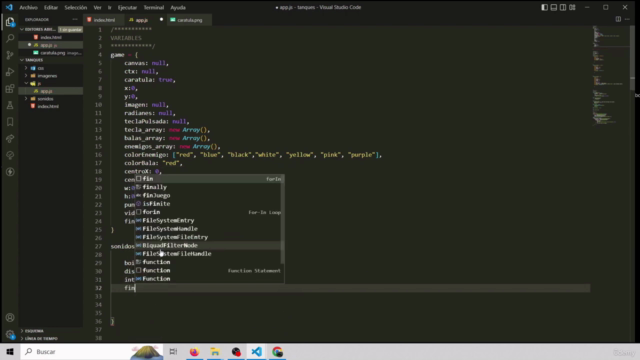This screenshot has height=360, width=640.
Task: Split the editor to the right
Action: click(x=618, y=19)
